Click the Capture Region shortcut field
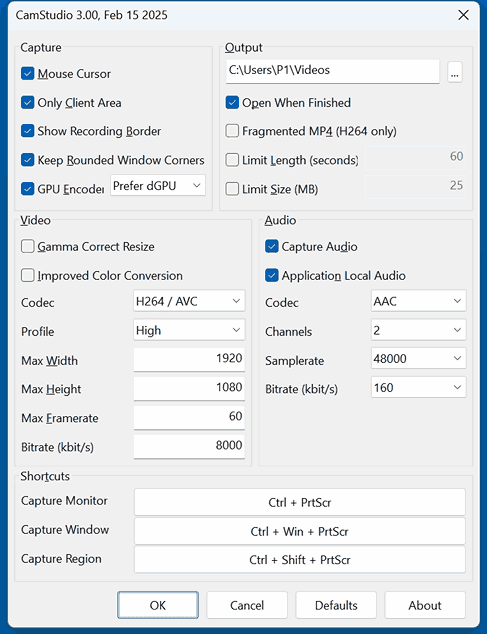The image size is (487, 634). 300,560
